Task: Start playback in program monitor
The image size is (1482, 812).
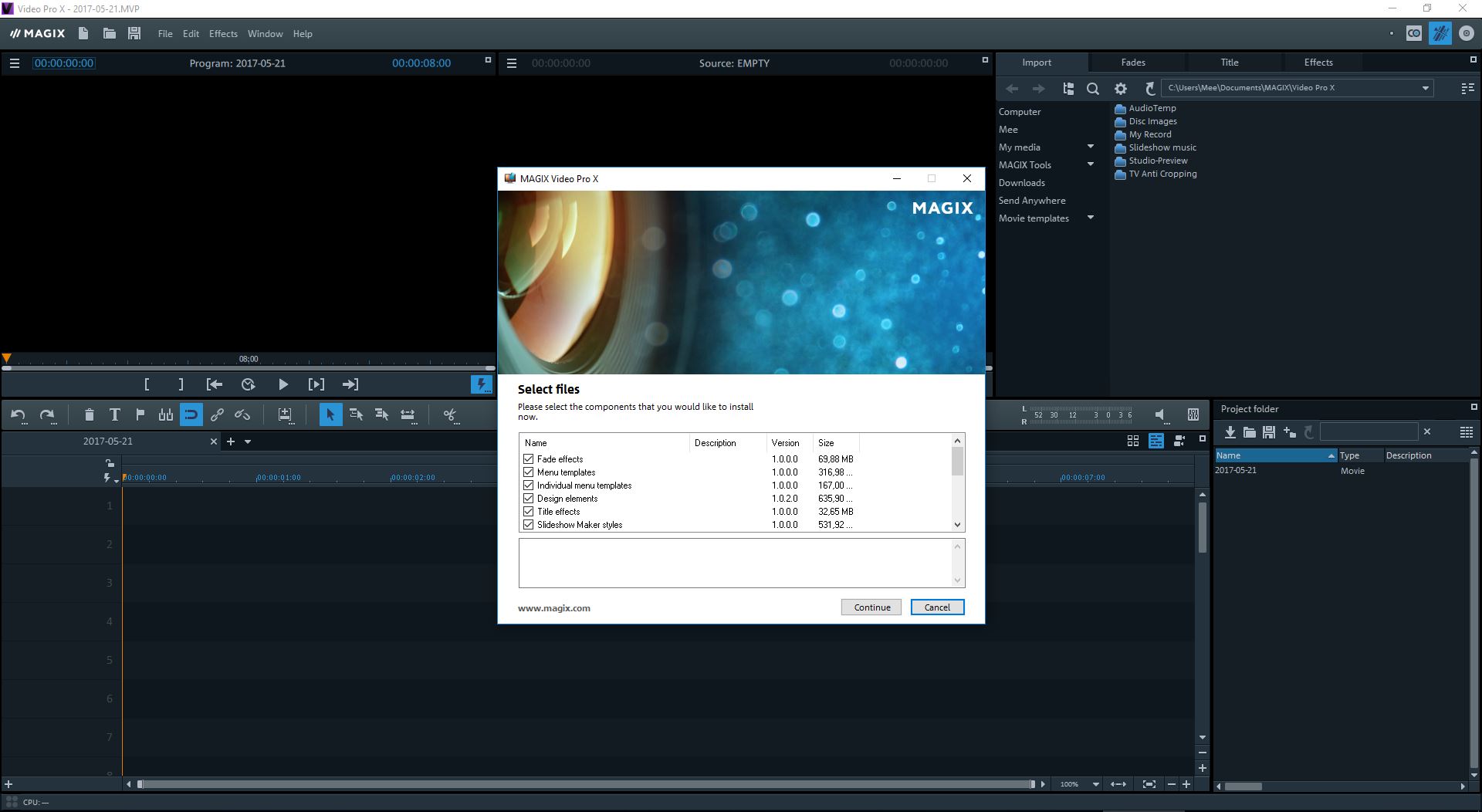Action: (x=283, y=384)
